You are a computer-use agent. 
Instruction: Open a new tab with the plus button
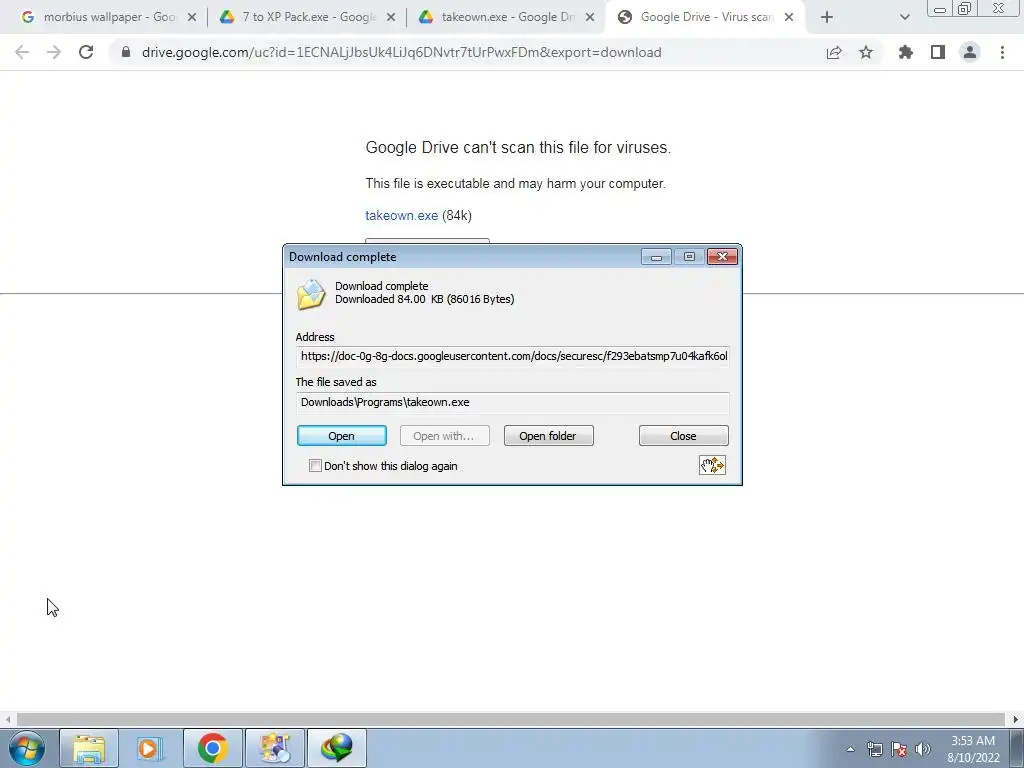827,18
